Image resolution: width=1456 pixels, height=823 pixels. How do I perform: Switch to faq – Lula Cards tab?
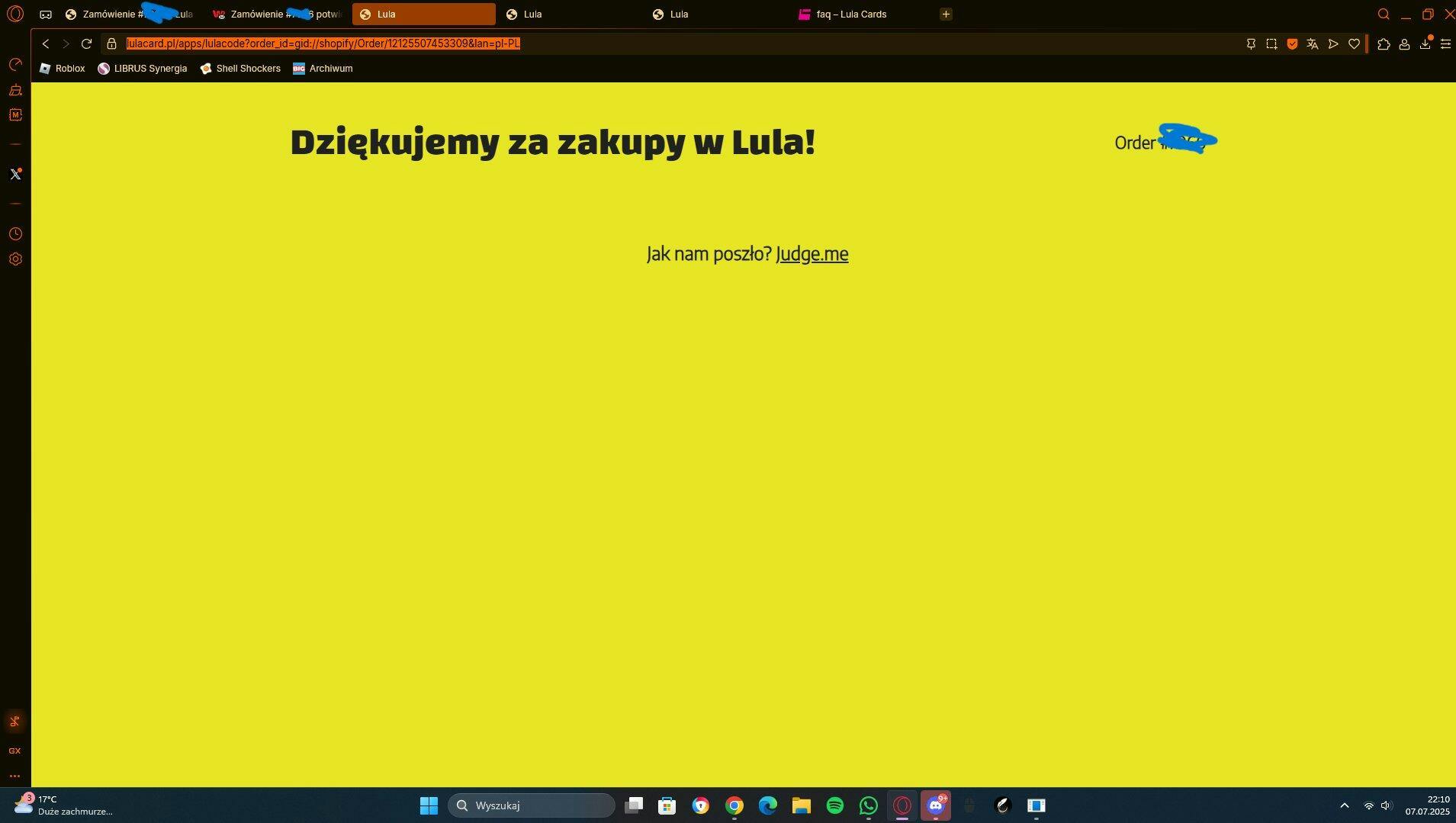[x=863, y=14]
